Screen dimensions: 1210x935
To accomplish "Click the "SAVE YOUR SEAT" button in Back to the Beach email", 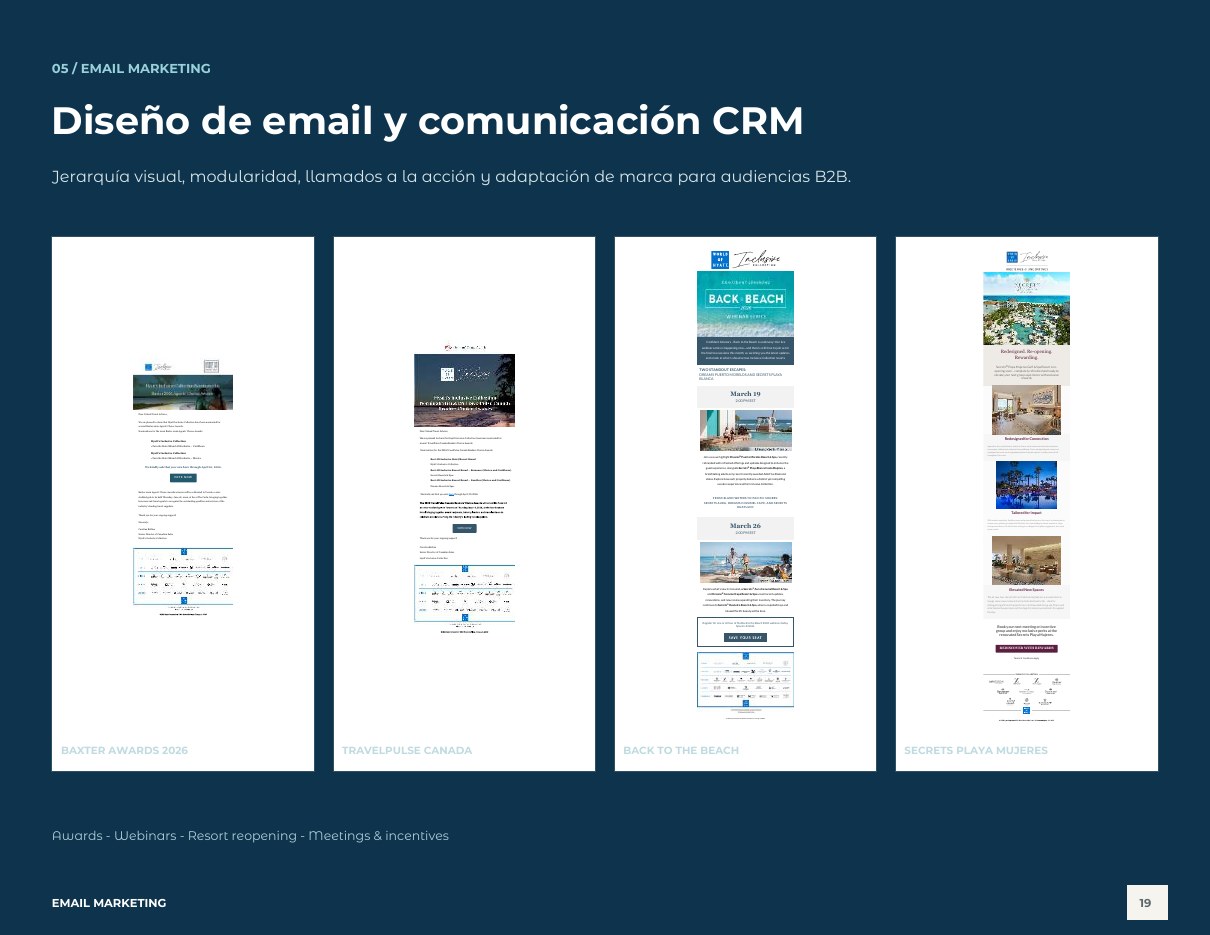I will click(x=745, y=637).
